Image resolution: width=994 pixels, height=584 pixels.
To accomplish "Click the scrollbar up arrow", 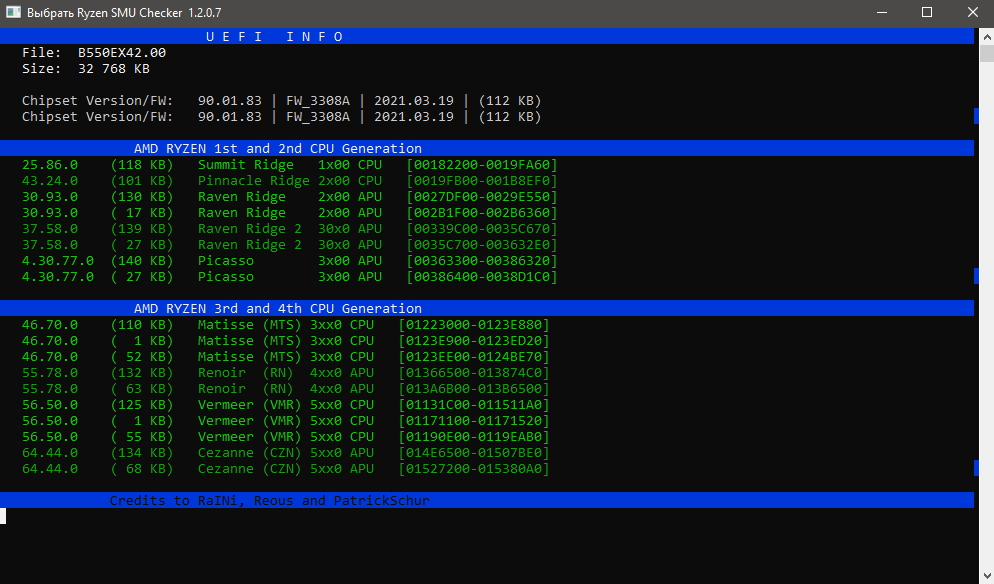I will 987,37.
